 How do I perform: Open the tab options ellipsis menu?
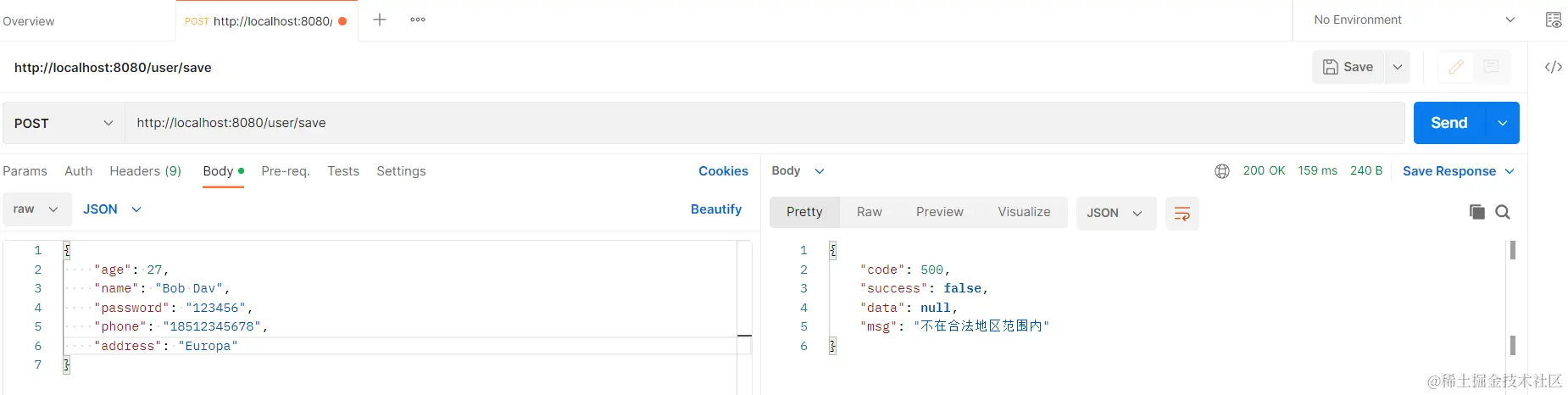point(418,19)
